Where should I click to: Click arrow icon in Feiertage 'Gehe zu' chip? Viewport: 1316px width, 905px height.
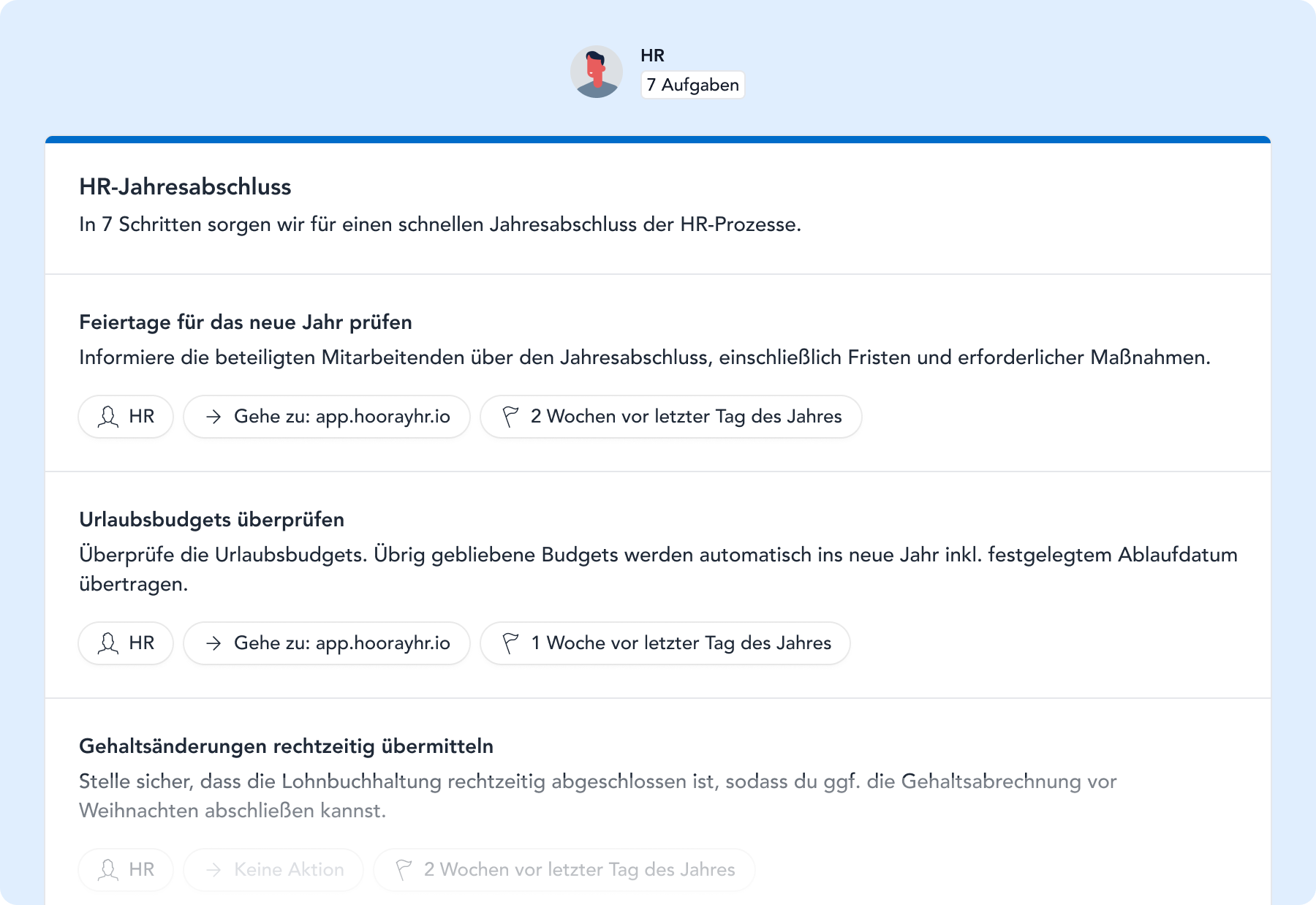(x=213, y=417)
